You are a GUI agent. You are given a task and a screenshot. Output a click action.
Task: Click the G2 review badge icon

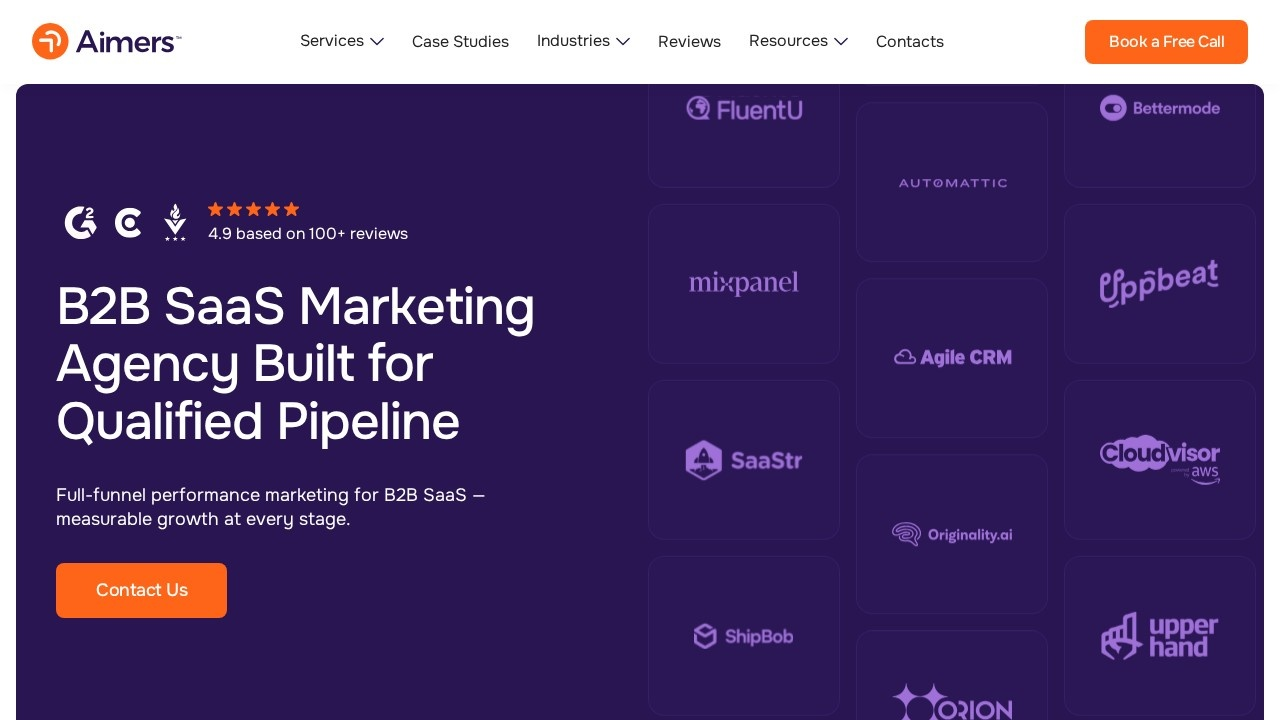tap(81, 222)
